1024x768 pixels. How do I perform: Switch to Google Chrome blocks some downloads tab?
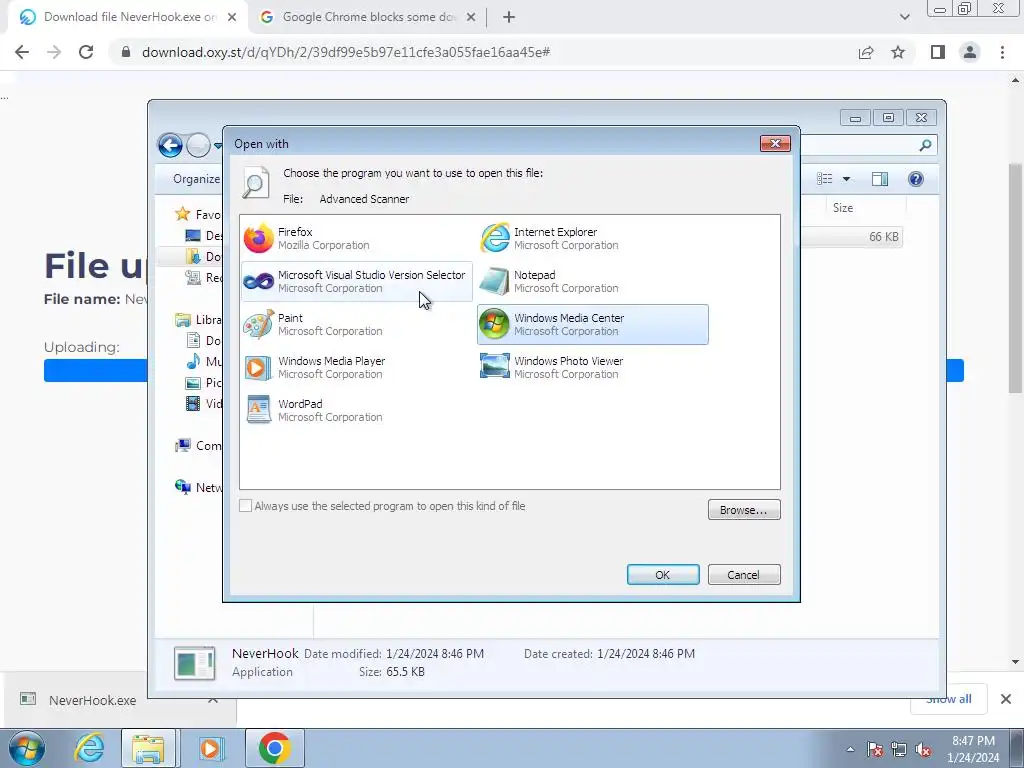coord(367,17)
